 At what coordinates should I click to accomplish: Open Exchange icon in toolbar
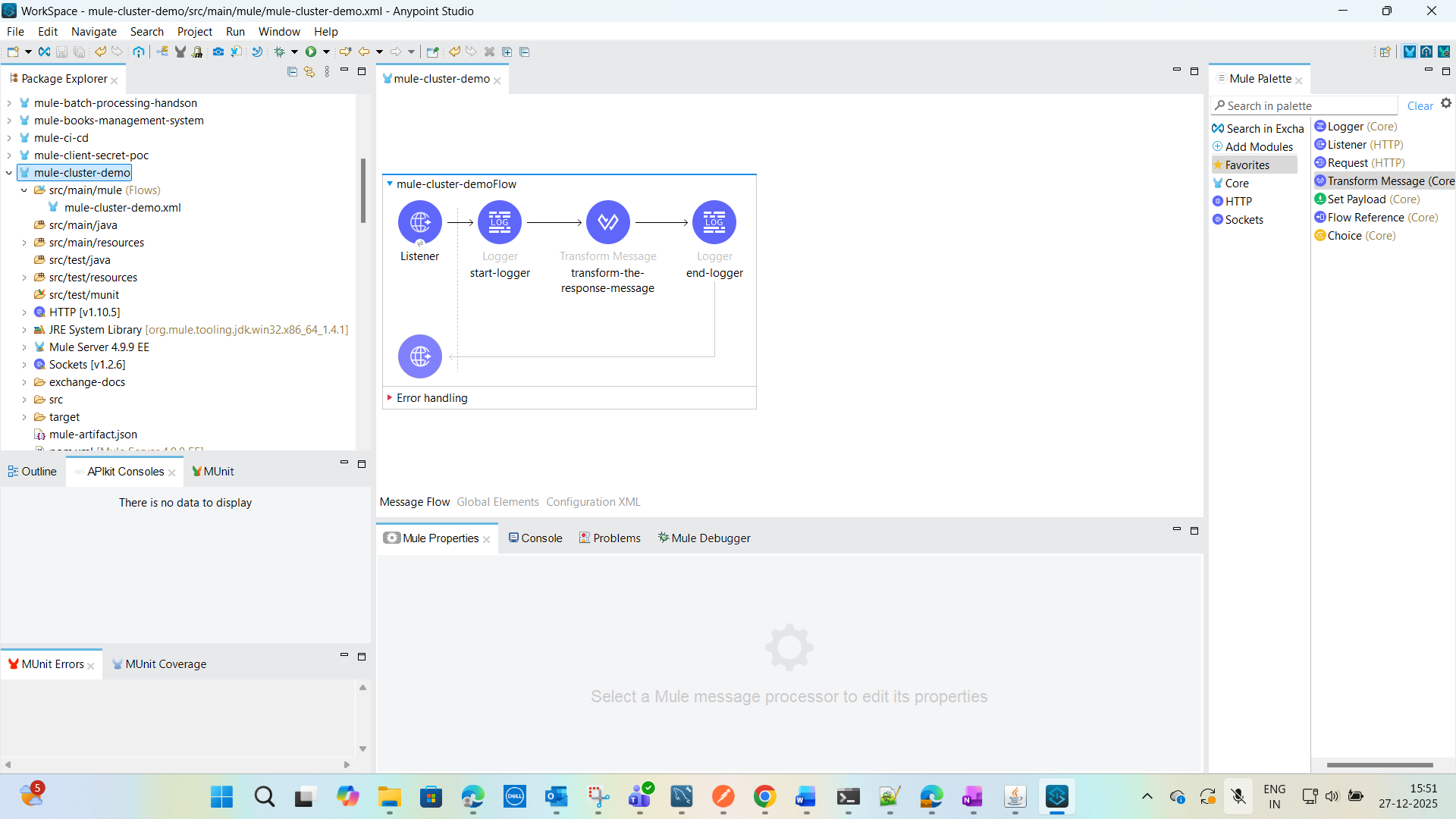click(x=44, y=52)
